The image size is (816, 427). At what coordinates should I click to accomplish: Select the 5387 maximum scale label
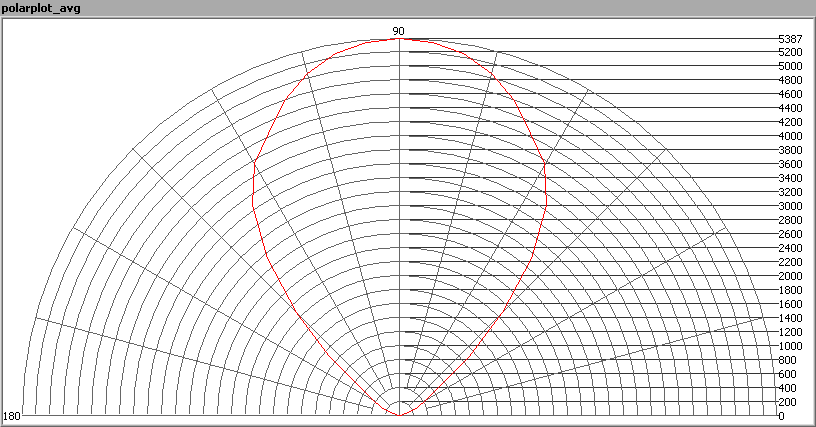[789, 39]
